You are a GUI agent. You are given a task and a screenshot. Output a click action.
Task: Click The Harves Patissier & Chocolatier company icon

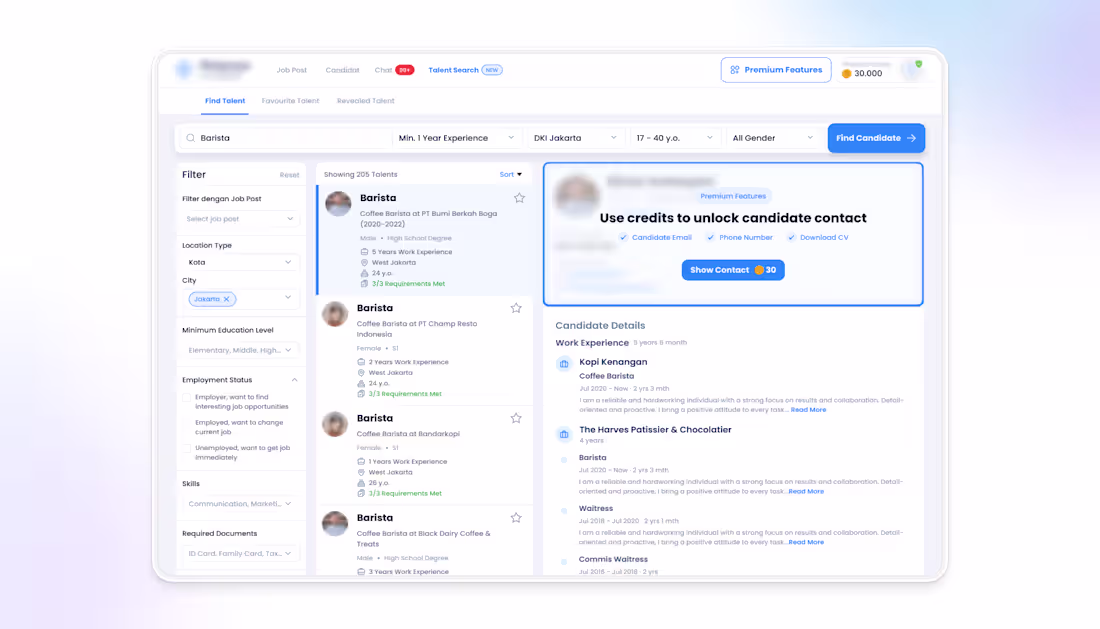coord(564,434)
